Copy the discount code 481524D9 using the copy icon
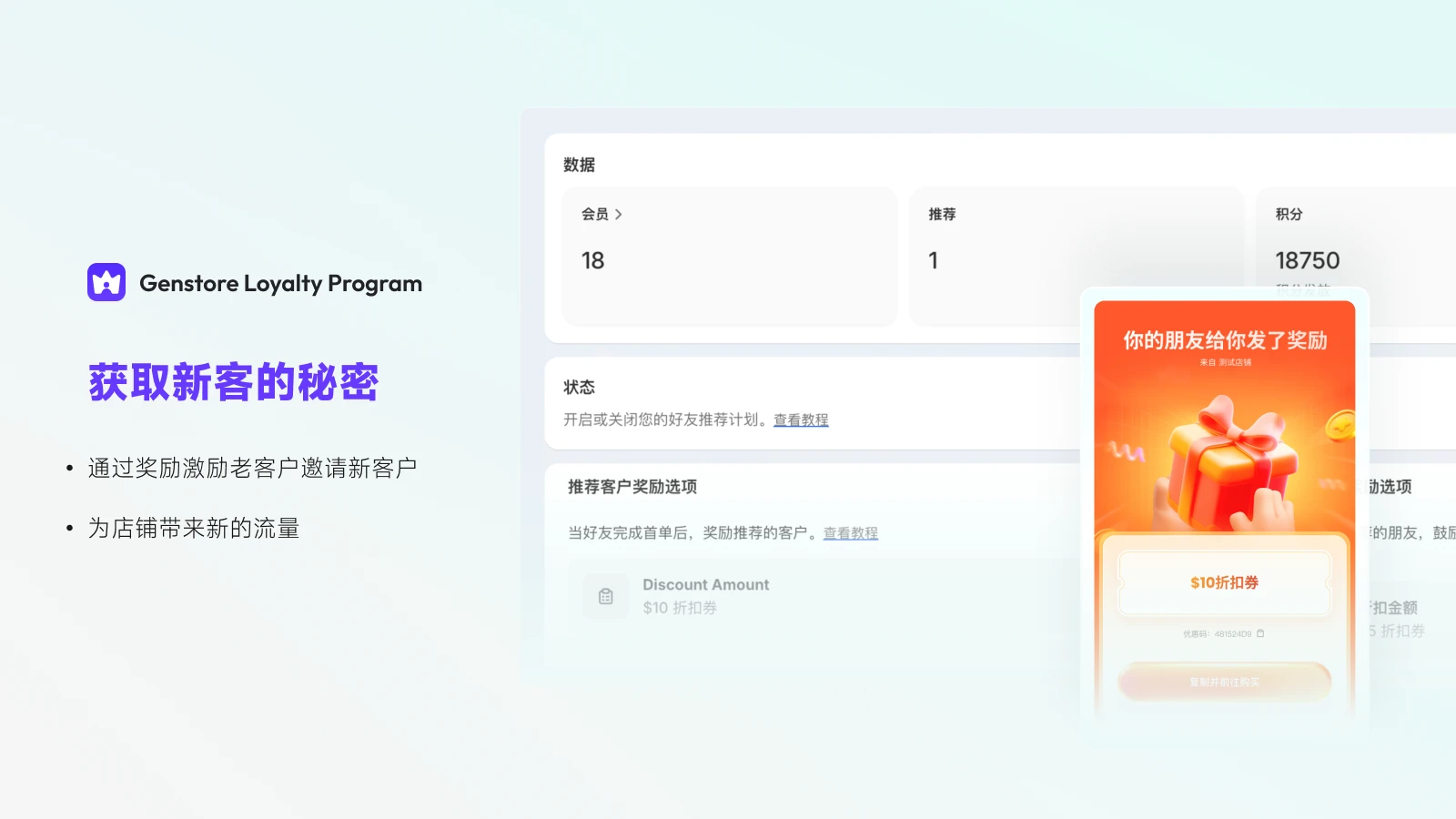1456x819 pixels. [x=1260, y=633]
